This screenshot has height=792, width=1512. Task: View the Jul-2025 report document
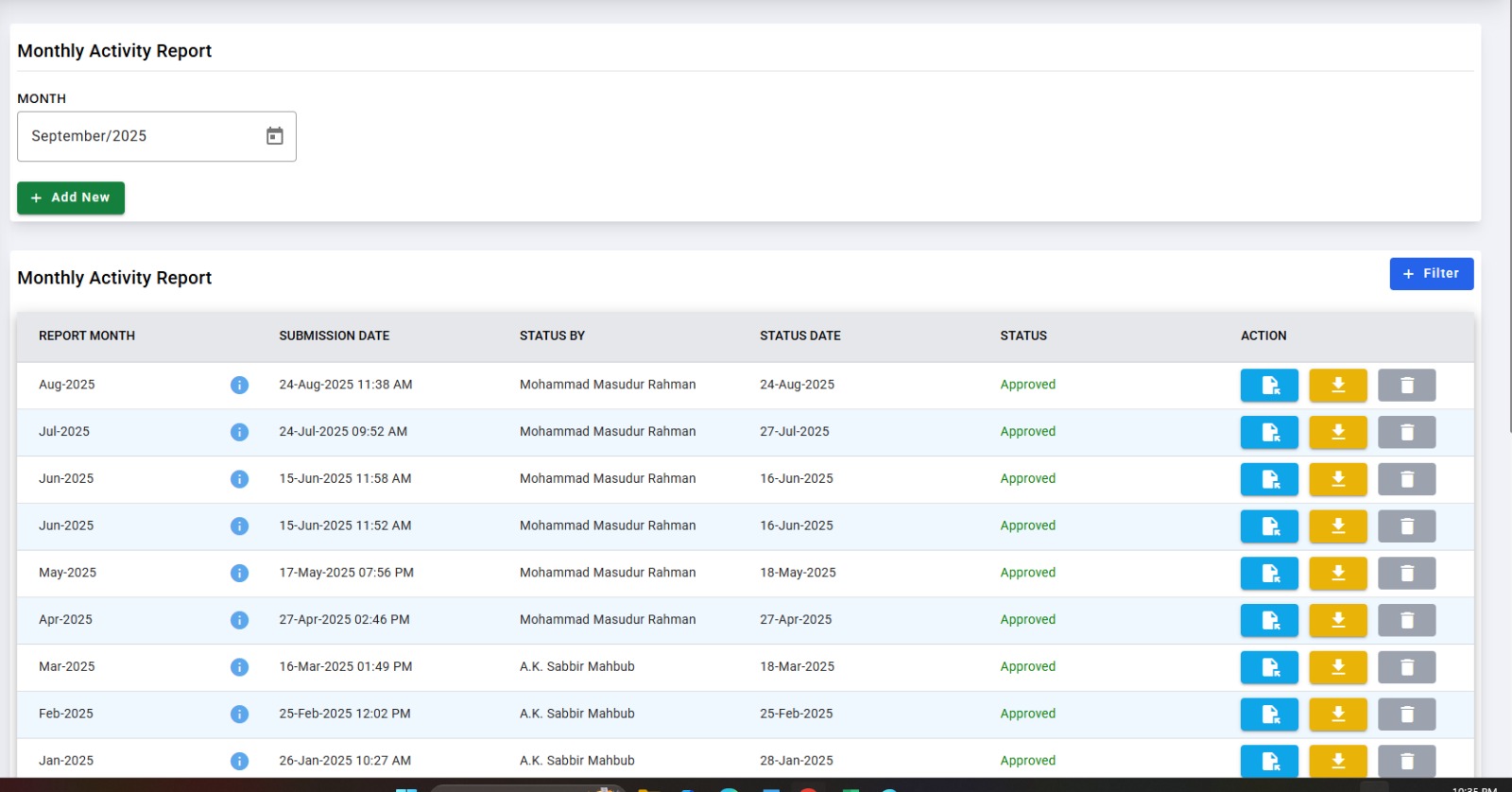(x=1268, y=432)
